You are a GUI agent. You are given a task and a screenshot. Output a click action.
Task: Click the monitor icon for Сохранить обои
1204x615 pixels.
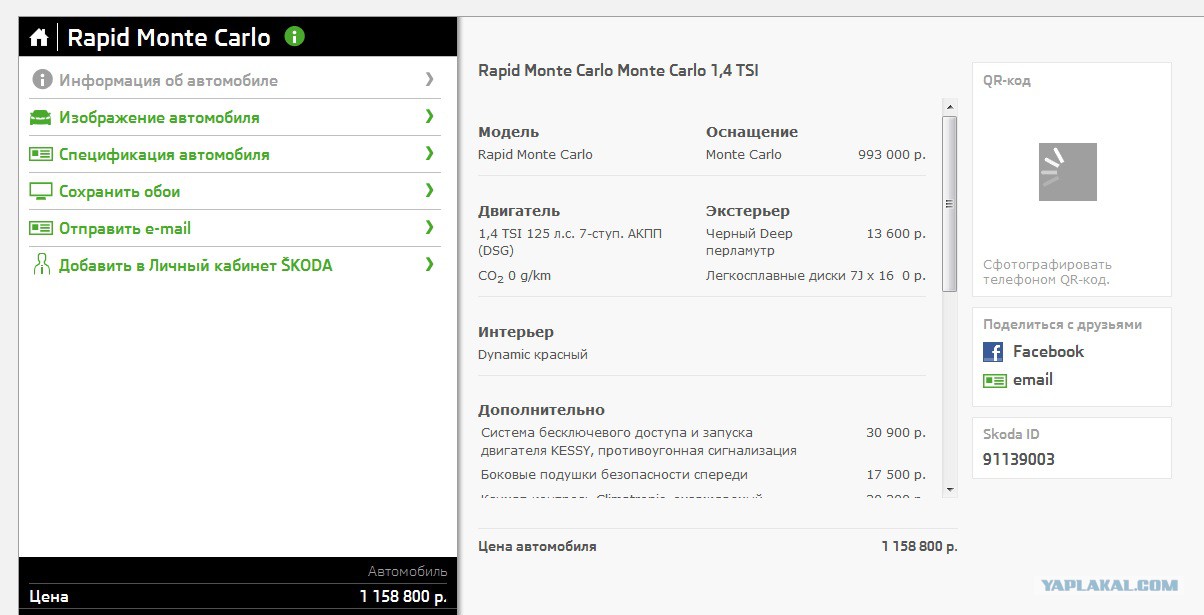point(41,191)
